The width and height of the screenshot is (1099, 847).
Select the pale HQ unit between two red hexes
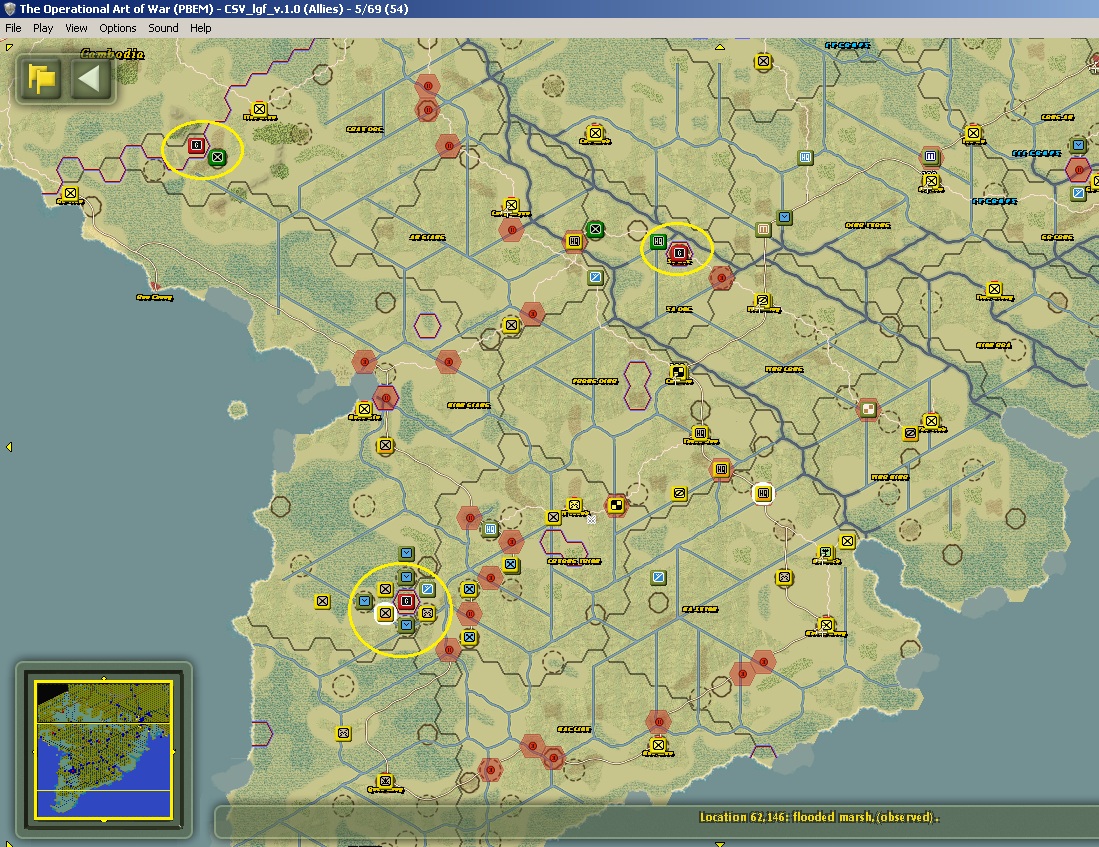(491, 529)
